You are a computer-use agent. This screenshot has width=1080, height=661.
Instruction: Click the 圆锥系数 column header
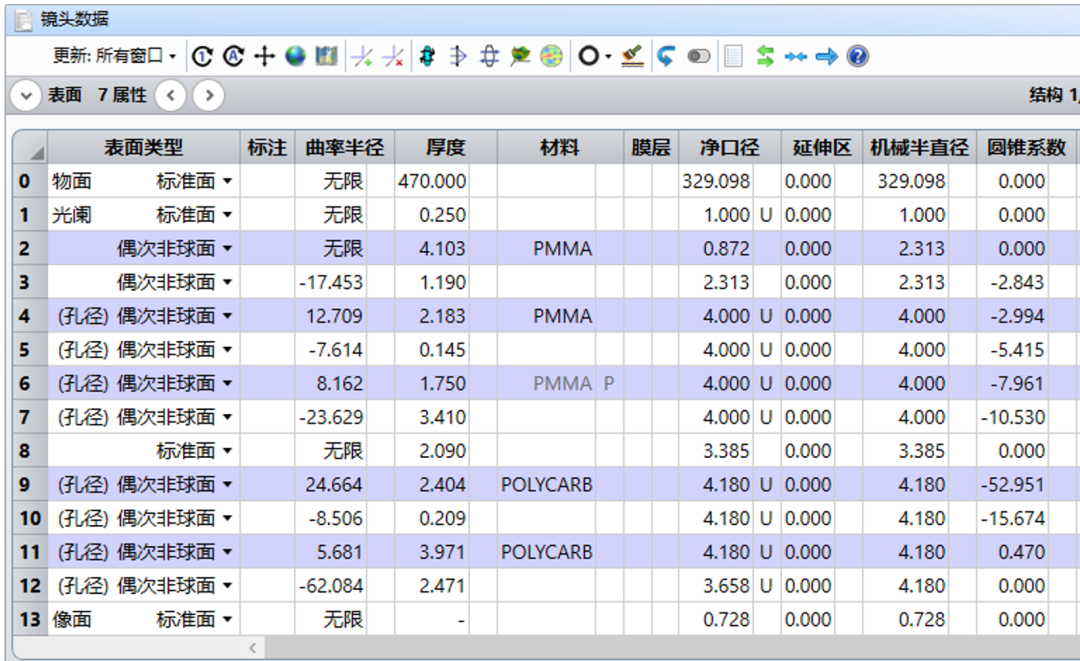point(1026,147)
